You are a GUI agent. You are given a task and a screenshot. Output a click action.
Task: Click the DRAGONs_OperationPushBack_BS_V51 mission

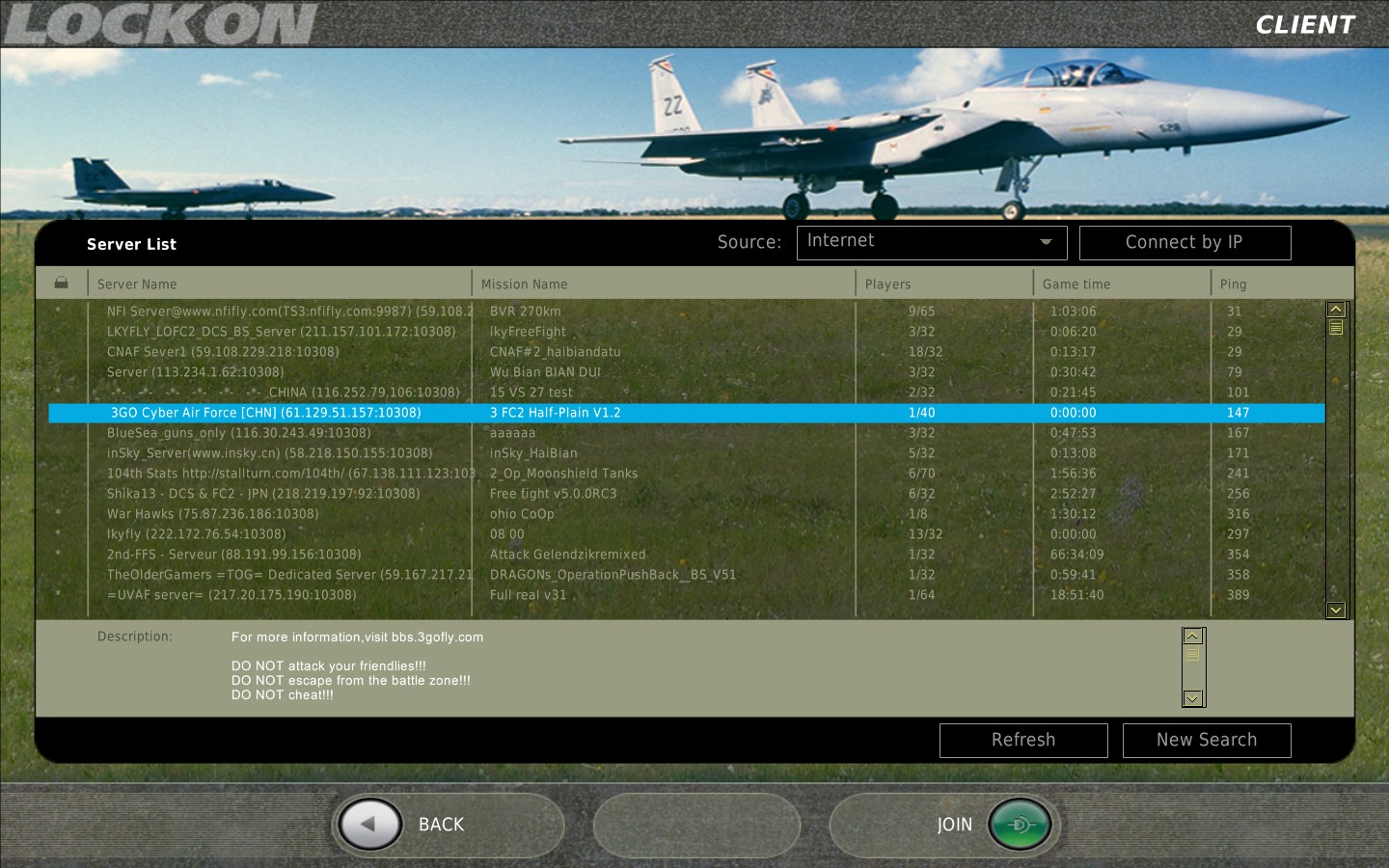point(613,575)
